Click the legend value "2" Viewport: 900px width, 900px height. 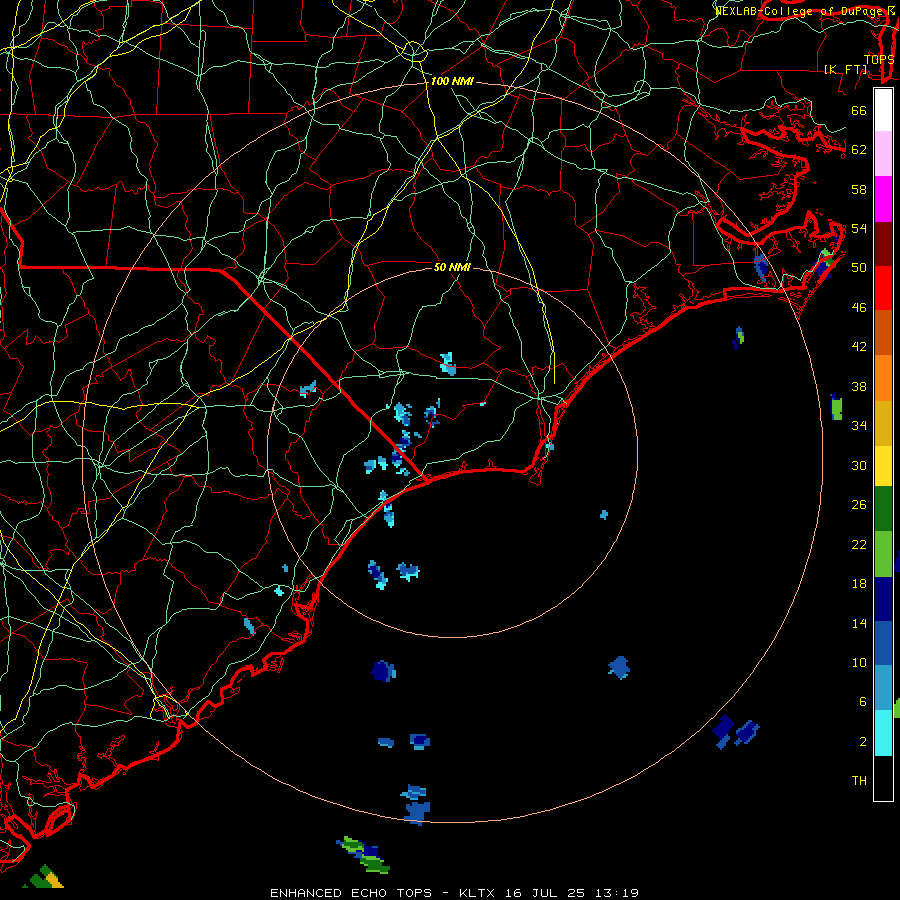coord(862,742)
